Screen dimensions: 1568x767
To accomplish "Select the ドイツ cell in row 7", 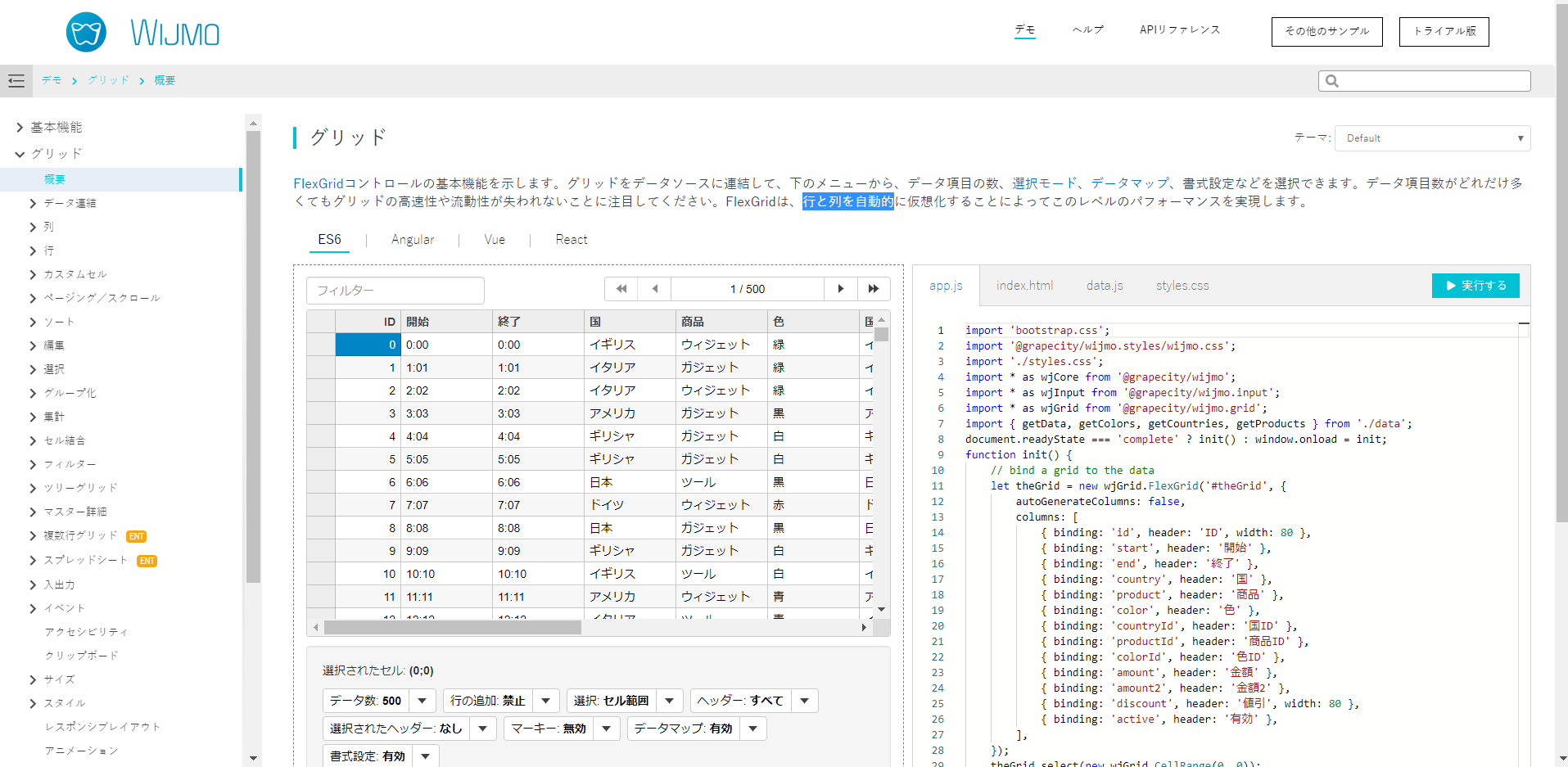I will pyautogui.click(x=630, y=505).
